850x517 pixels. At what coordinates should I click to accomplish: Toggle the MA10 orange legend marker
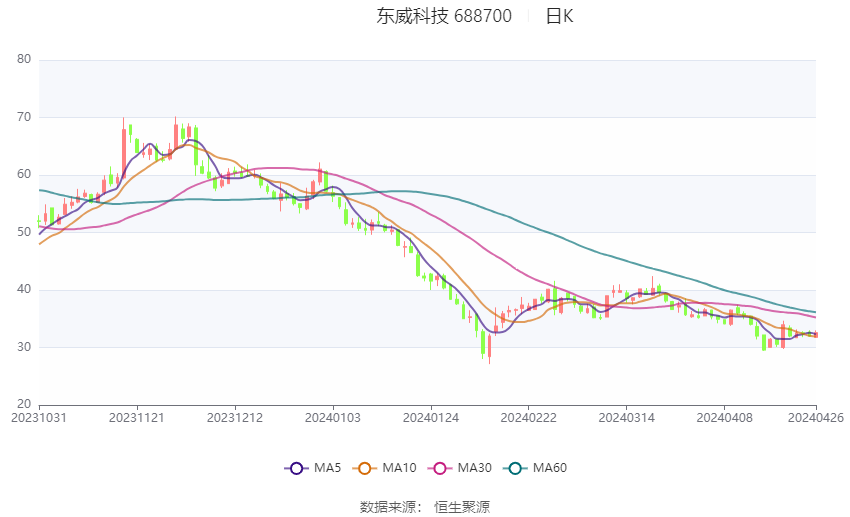[x=365, y=468]
